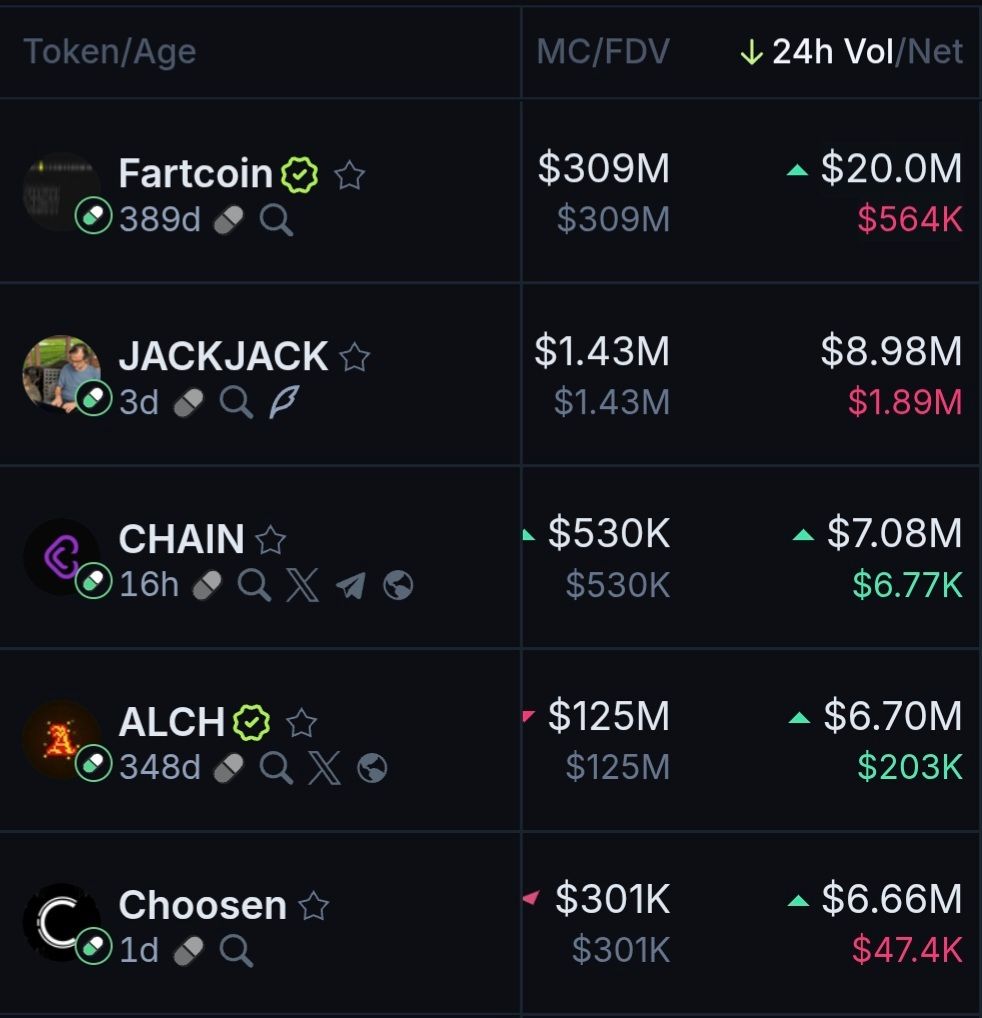Click the pill icon beside JACKJACK's age
Image resolution: width=982 pixels, height=1018 pixels.
[x=188, y=402]
